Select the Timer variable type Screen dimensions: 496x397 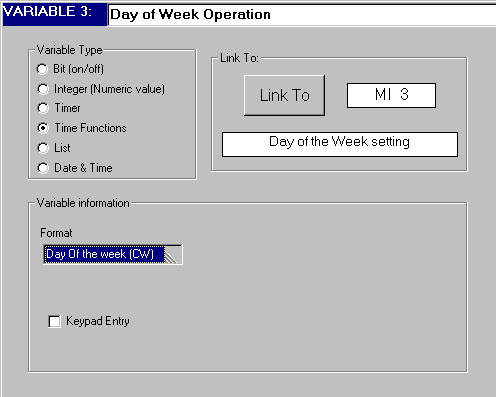coord(43,108)
